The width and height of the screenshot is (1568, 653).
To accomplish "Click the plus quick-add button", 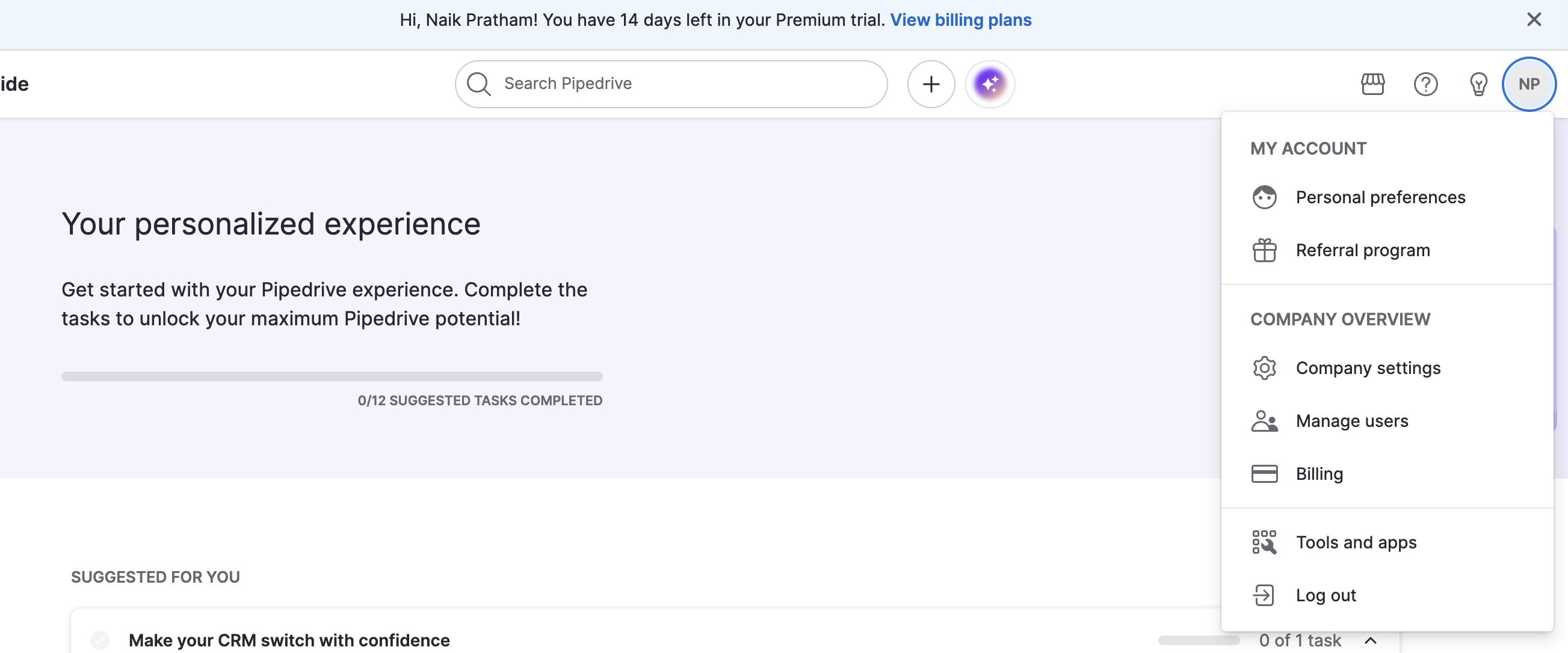I will pos(931,84).
